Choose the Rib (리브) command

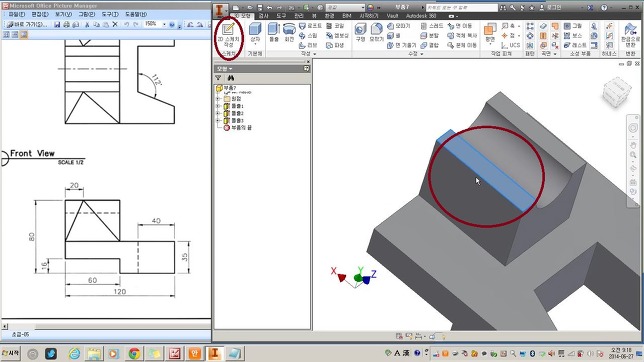point(308,45)
